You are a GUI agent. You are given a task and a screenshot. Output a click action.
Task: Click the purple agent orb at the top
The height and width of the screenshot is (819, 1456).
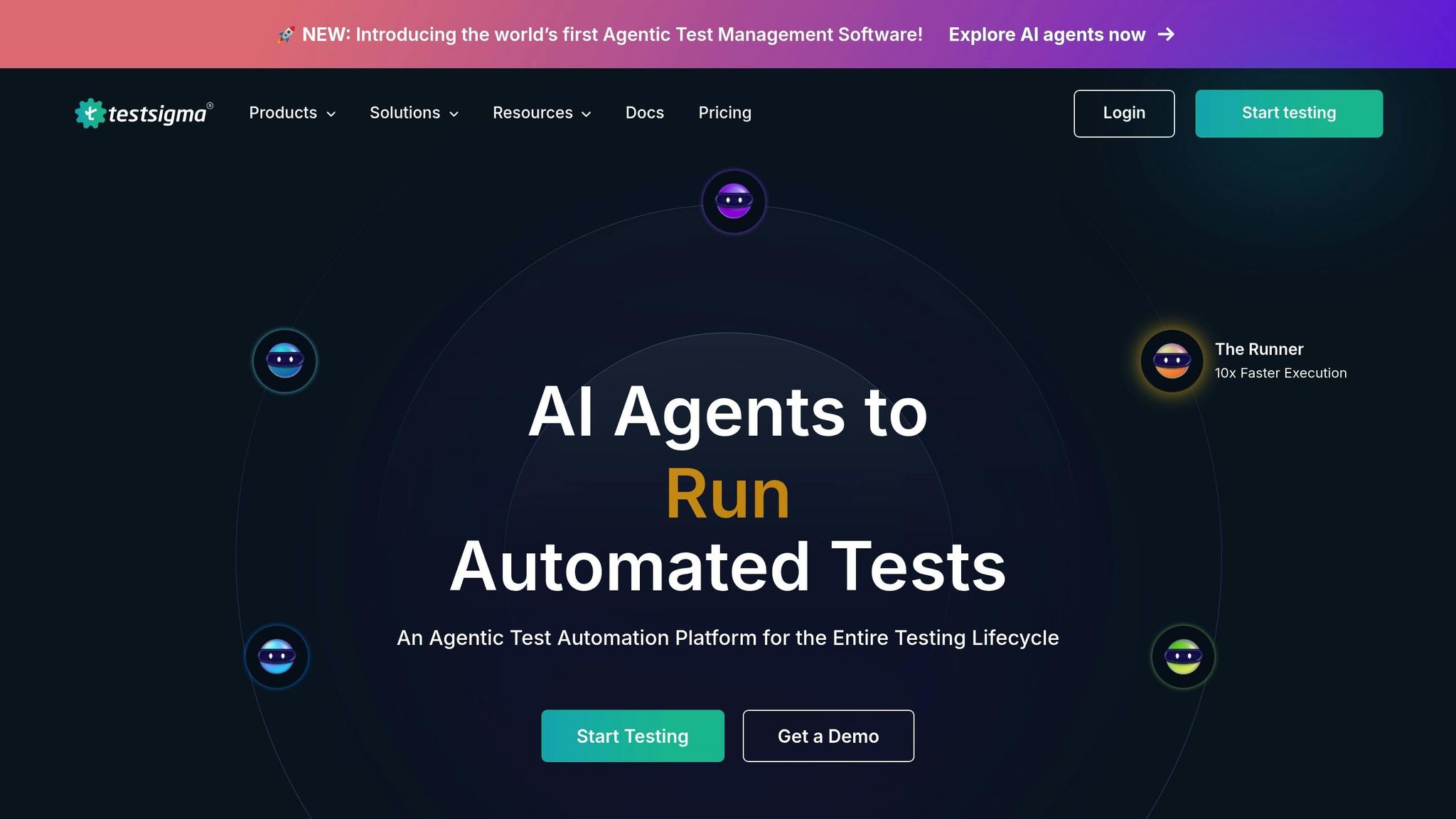[734, 201]
